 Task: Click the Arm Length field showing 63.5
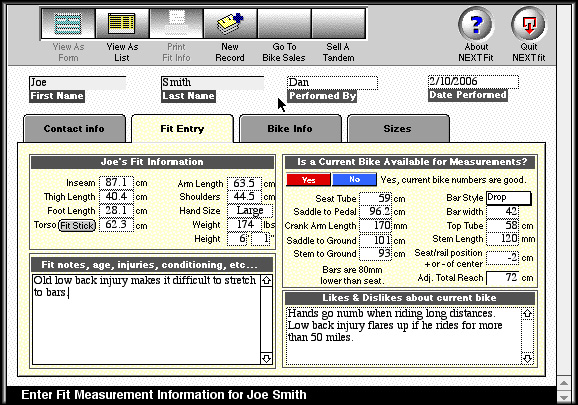click(244, 183)
